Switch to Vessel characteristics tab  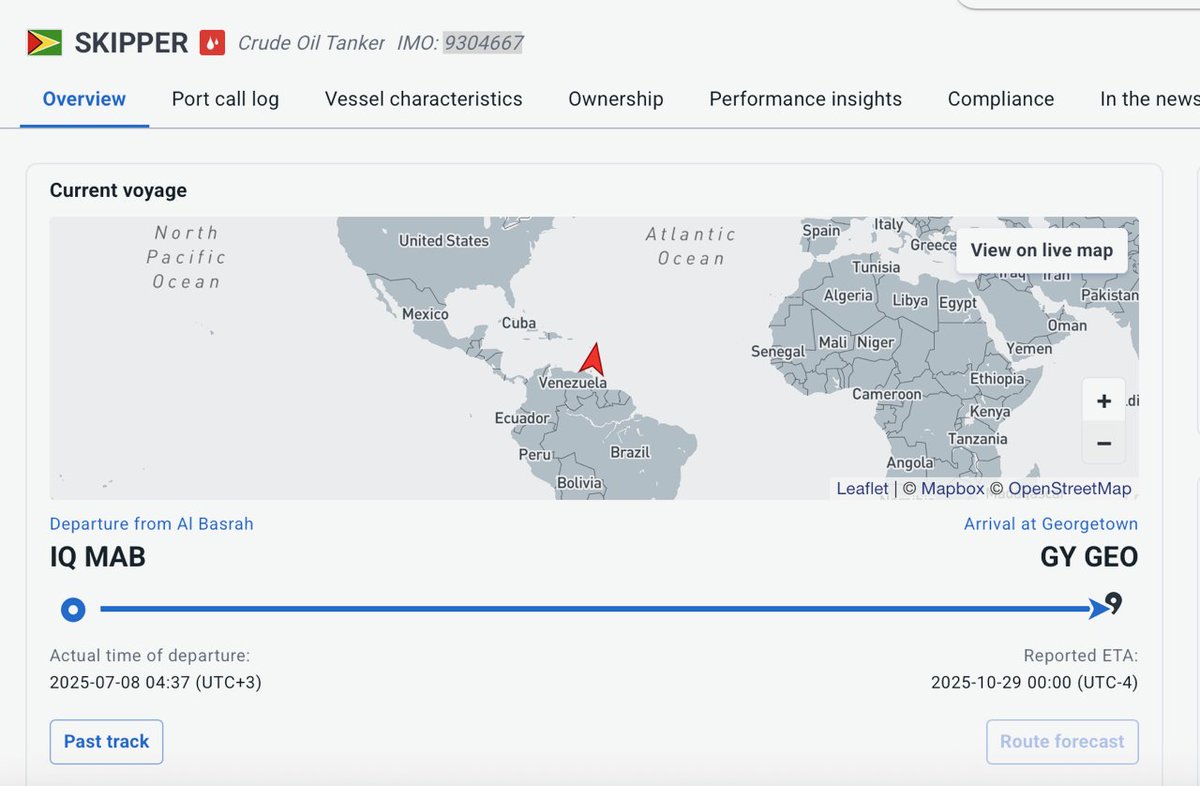pos(424,99)
